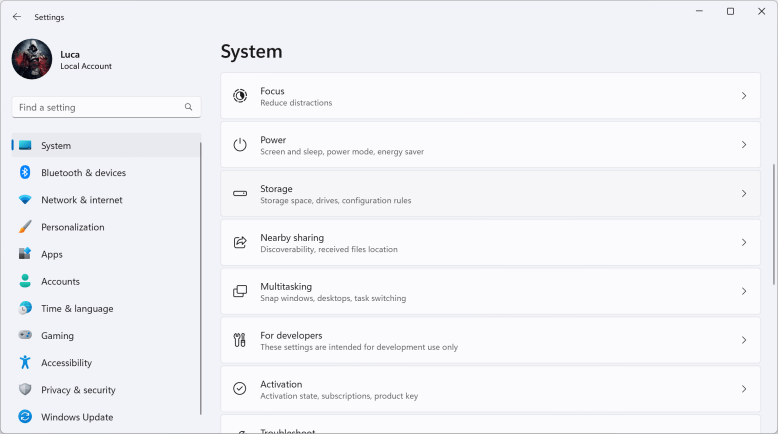The height and width of the screenshot is (434, 778).
Task: Click the Focus icon in System list
Action: tap(240, 96)
